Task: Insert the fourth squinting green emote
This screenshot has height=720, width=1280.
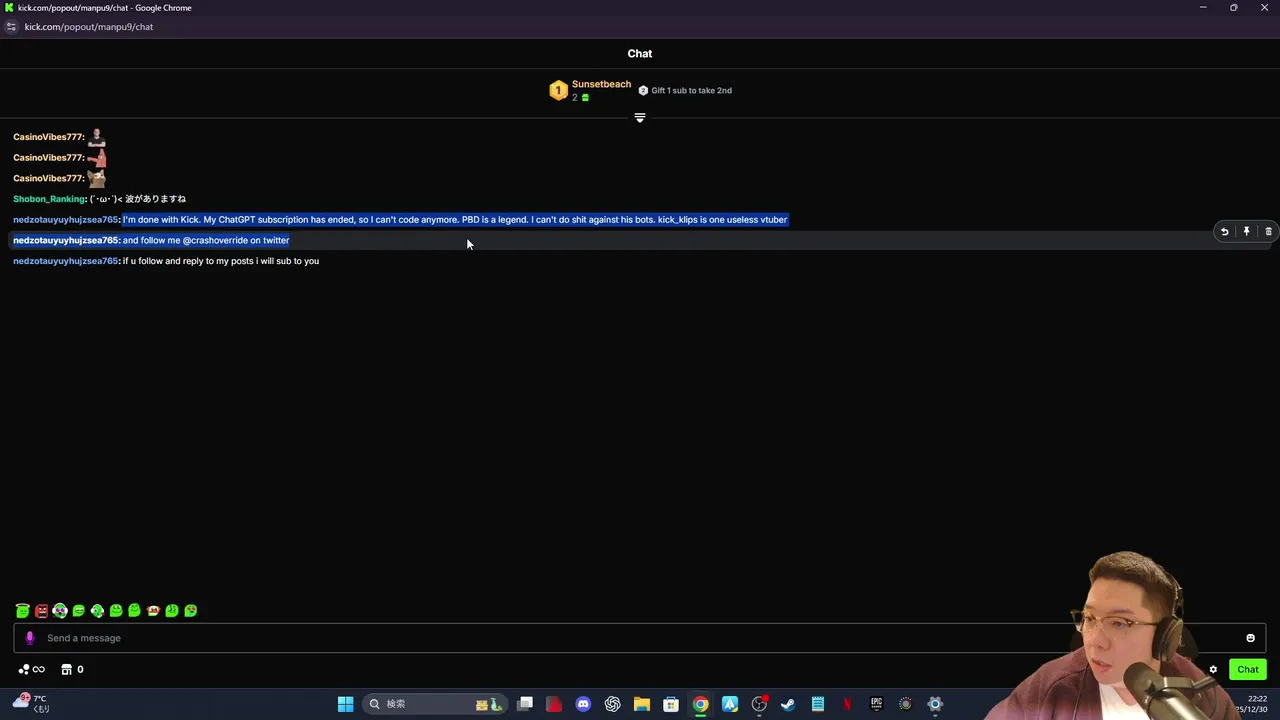Action: (x=78, y=610)
